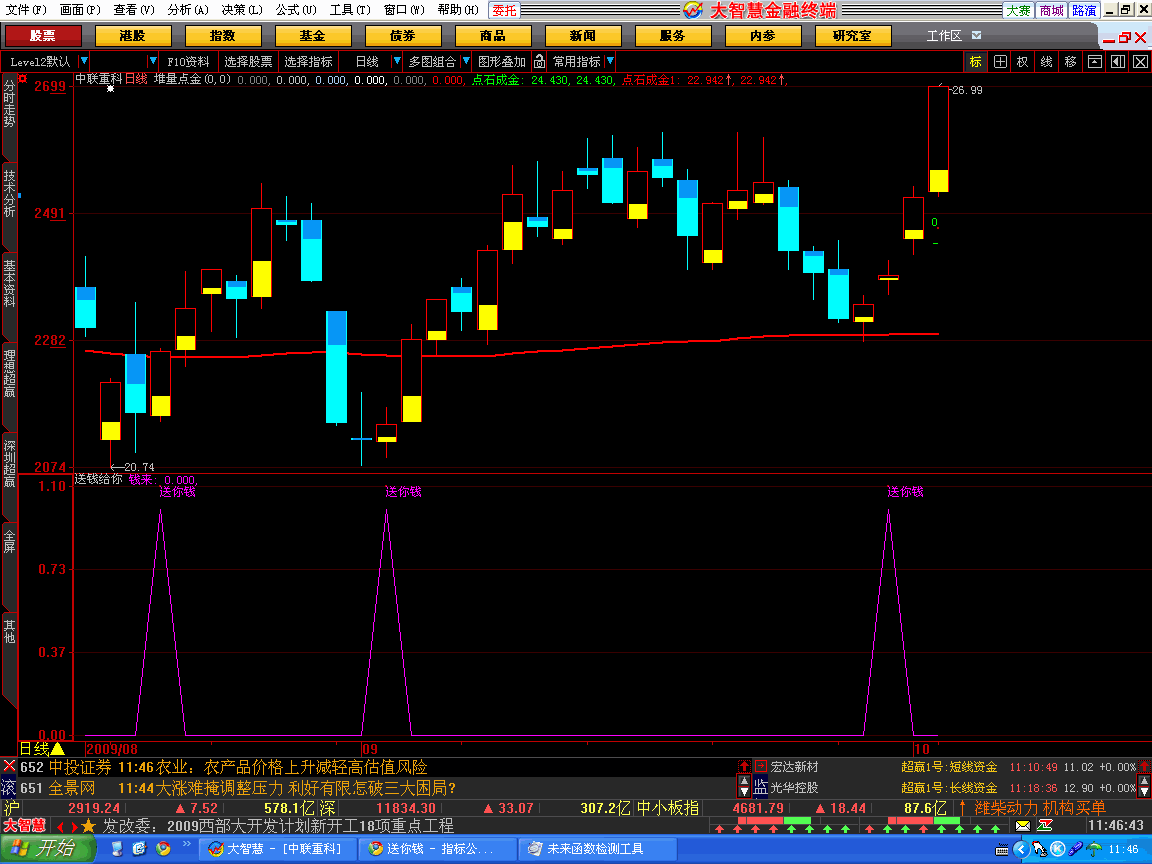Open the 画面(P) menu
Image resolution: width=1152 pixels, height=864 pixels.
(x=80, y=10)
